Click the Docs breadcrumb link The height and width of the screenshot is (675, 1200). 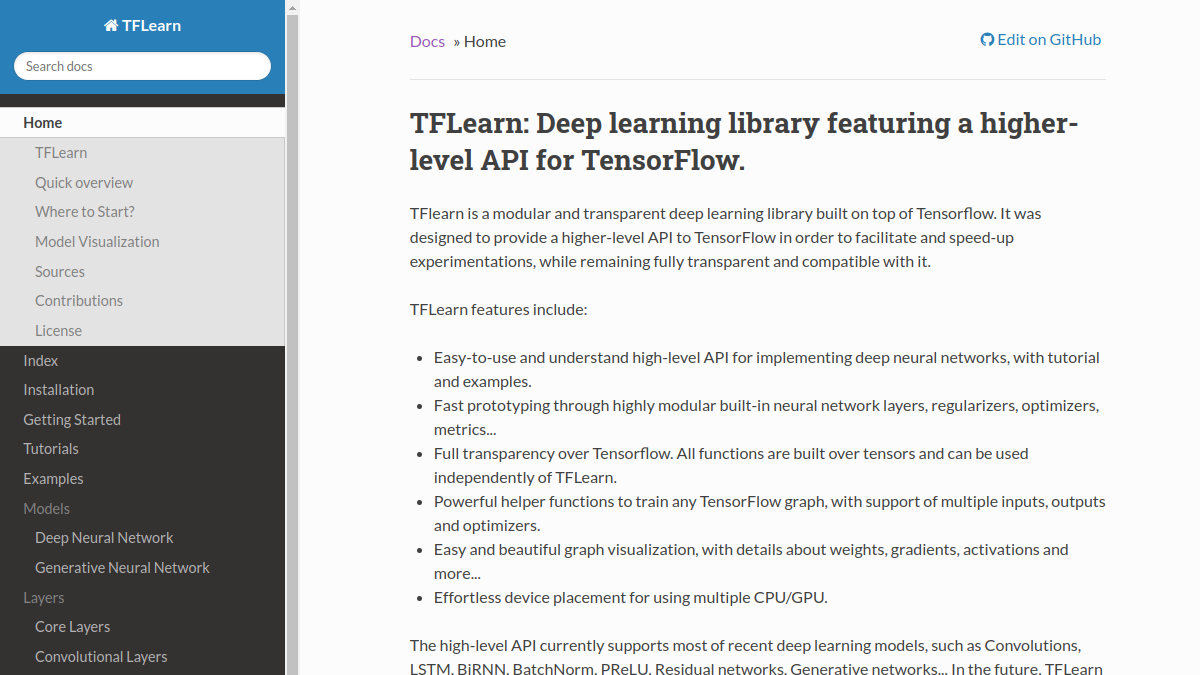[427, 41]
